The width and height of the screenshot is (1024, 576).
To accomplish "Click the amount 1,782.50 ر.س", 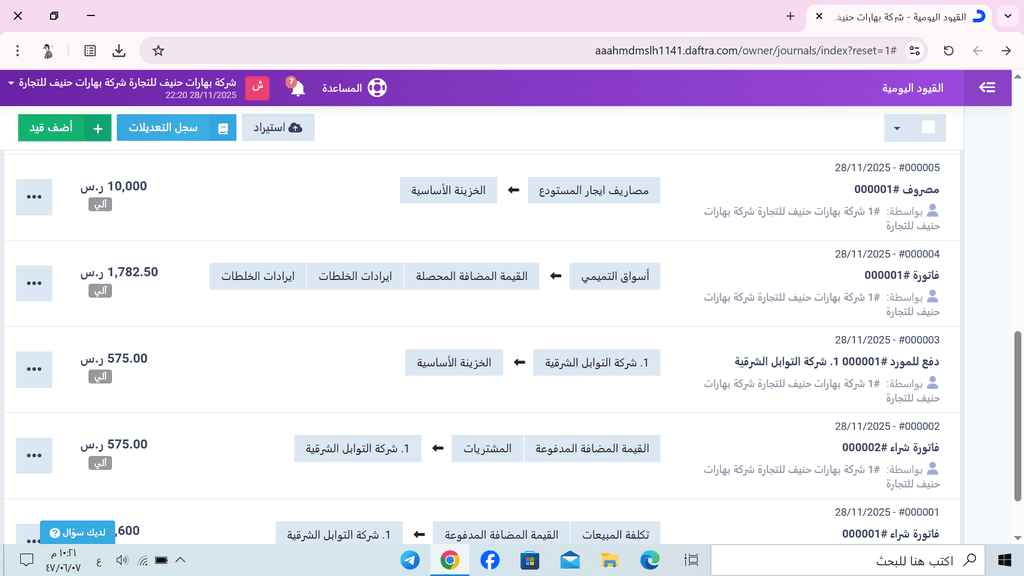I will pos(120,272).
